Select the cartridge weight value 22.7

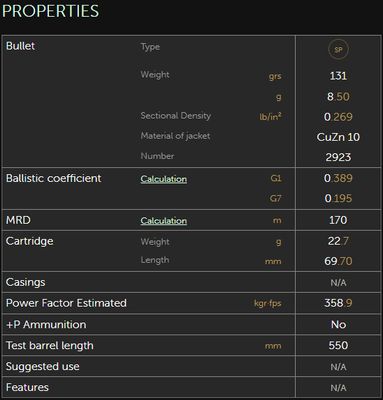[338, 241]
